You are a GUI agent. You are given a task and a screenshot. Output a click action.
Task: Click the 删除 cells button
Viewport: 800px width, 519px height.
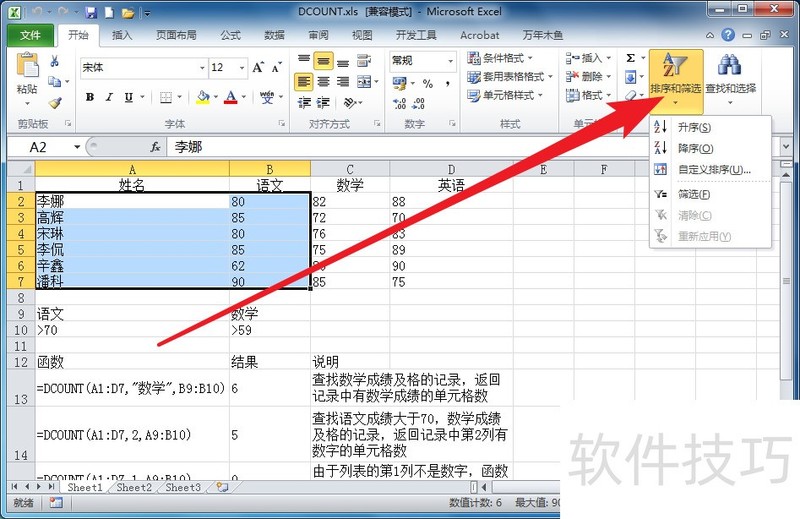pos(588,77)
